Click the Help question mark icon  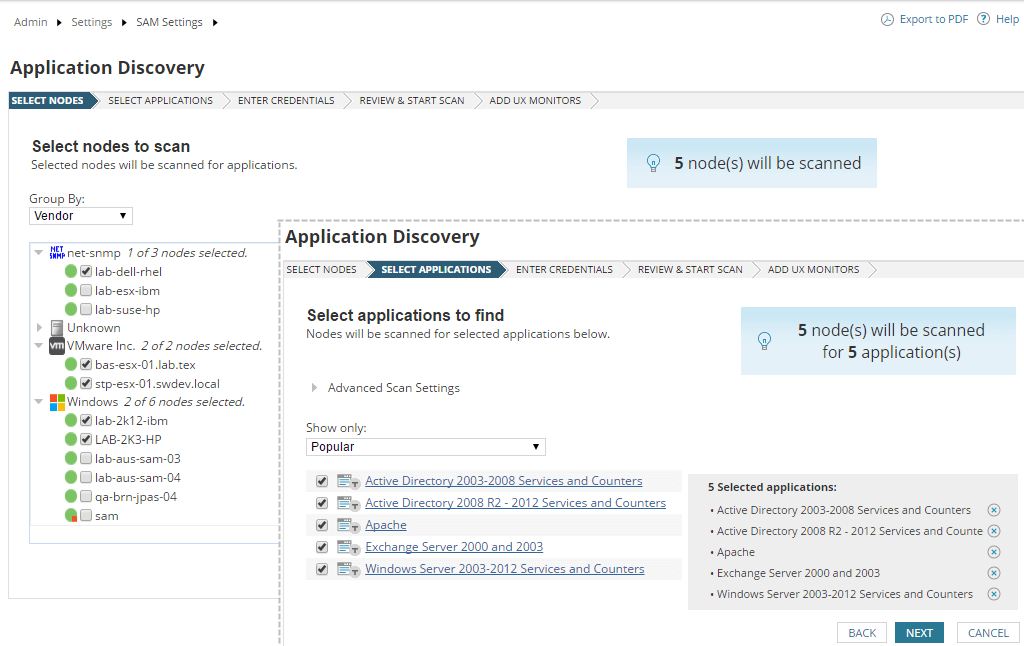pyautogui.click(x=983, y=19)
